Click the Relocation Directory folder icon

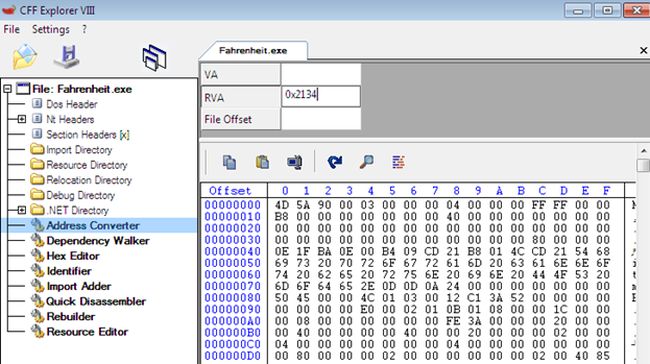click(37, 180)
